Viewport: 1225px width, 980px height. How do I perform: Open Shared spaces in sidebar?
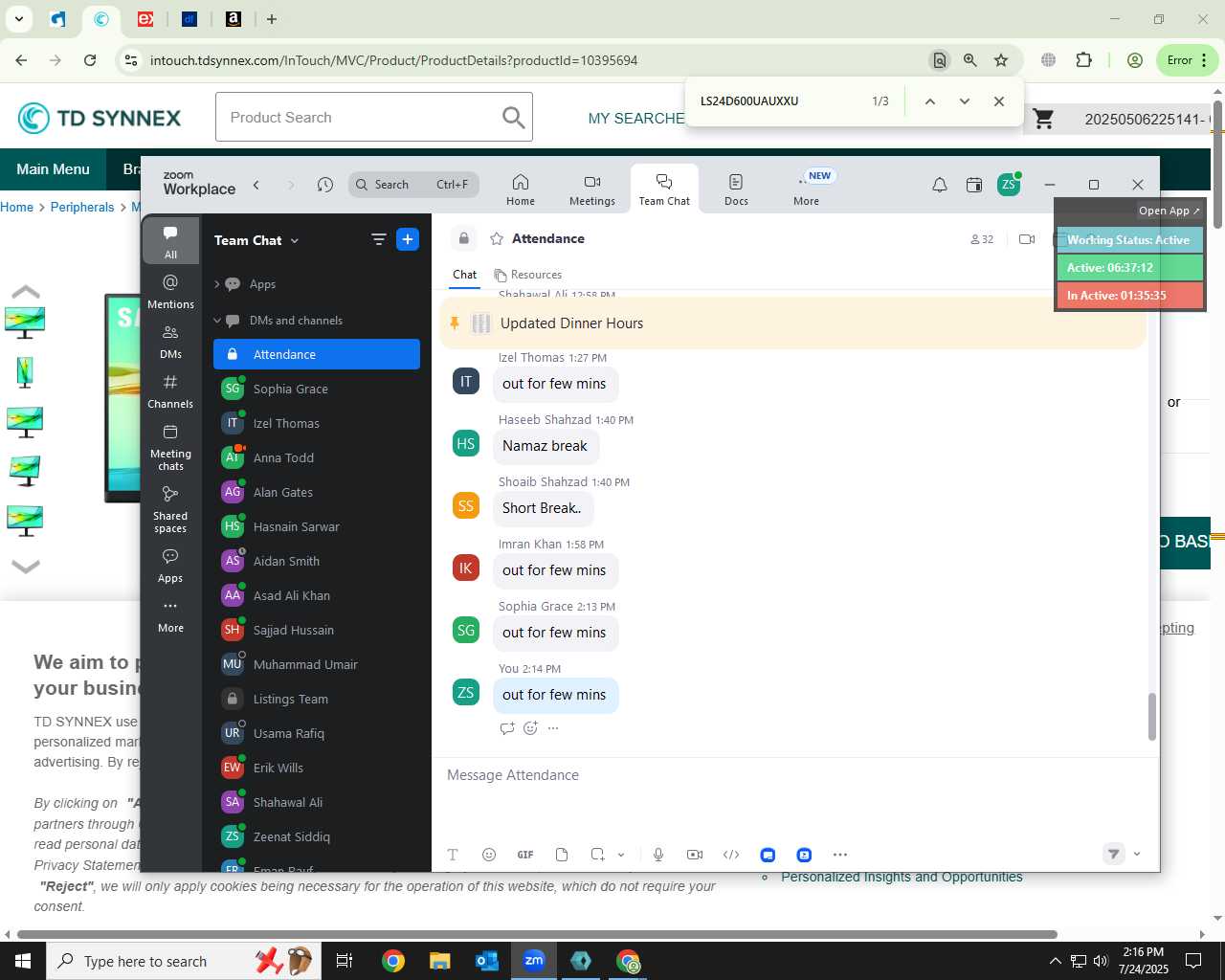click(x=170, y=509)
